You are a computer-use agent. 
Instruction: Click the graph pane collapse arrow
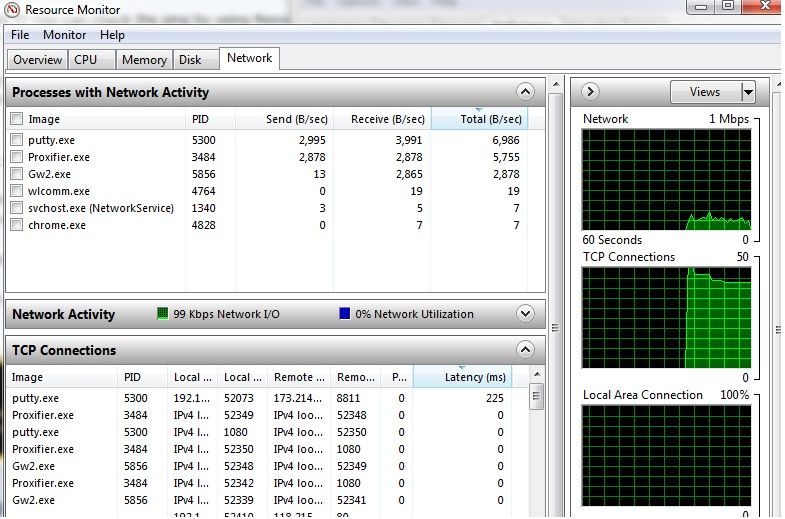click(x=590, y=92)
